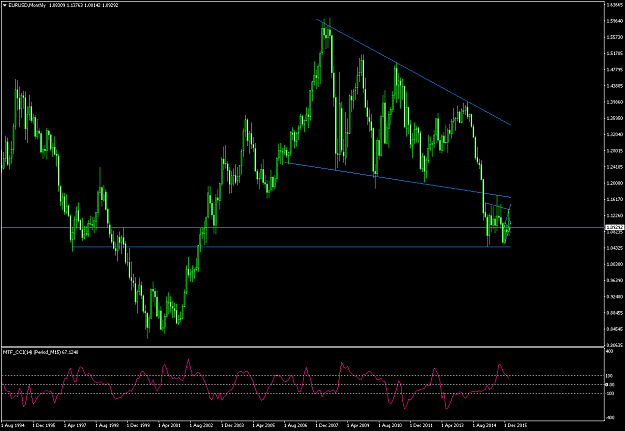Click the '1 Dec 2015' date label

pos(516,425)
